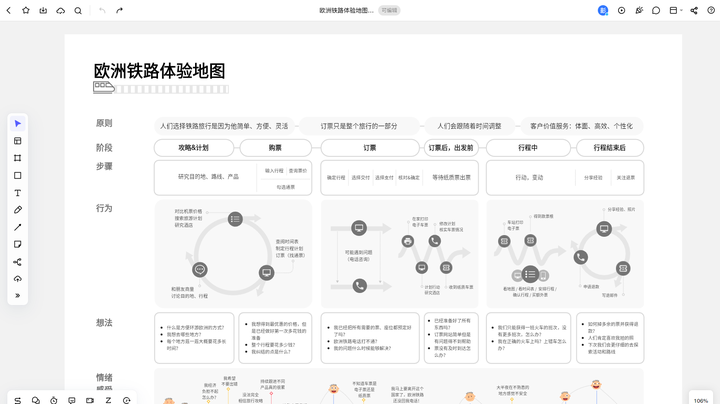Image resolution: width=720 pixels, height=404 pixels.
Task: Open the S-shaped arrows icon in bottom bar
Action: point(17,400)
